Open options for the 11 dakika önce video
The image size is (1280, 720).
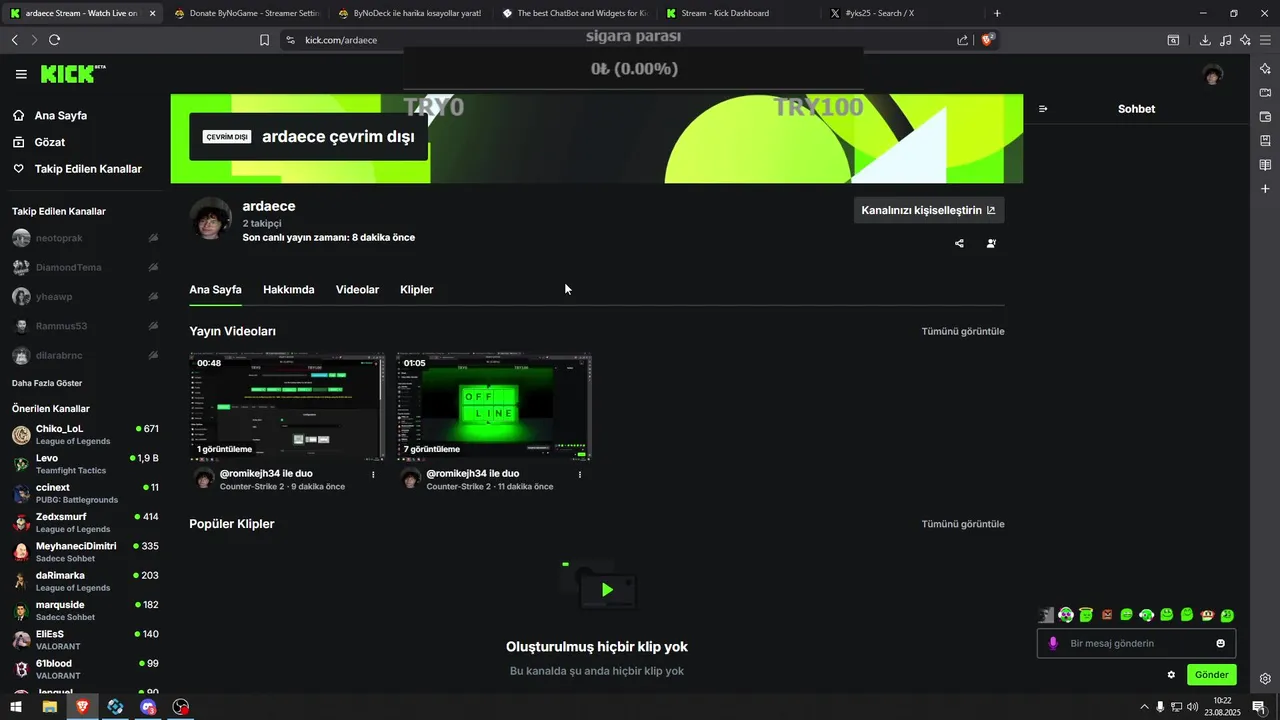click(580, 474)
